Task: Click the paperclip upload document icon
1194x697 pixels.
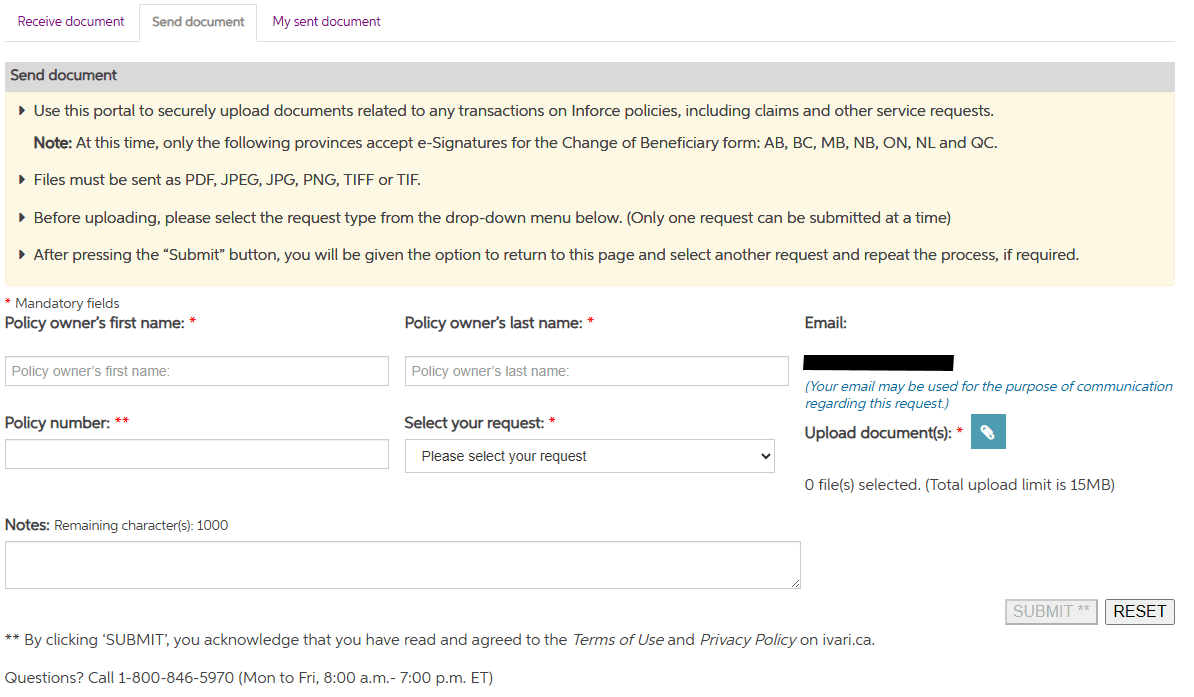Action: (987, 432)
